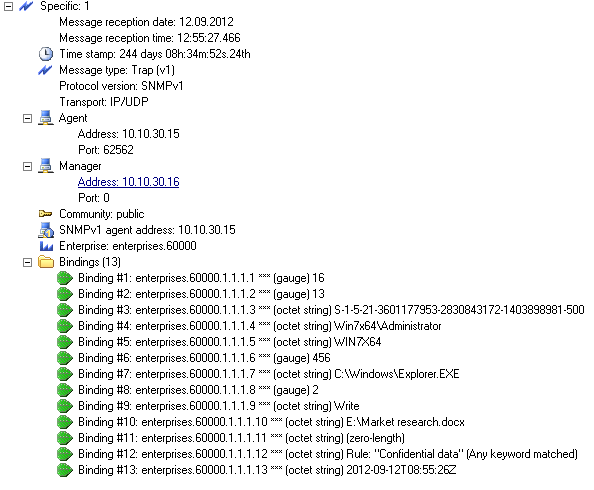Collapse the Agent node
Viewport: 594px width, 490px height.
[27, 118]
